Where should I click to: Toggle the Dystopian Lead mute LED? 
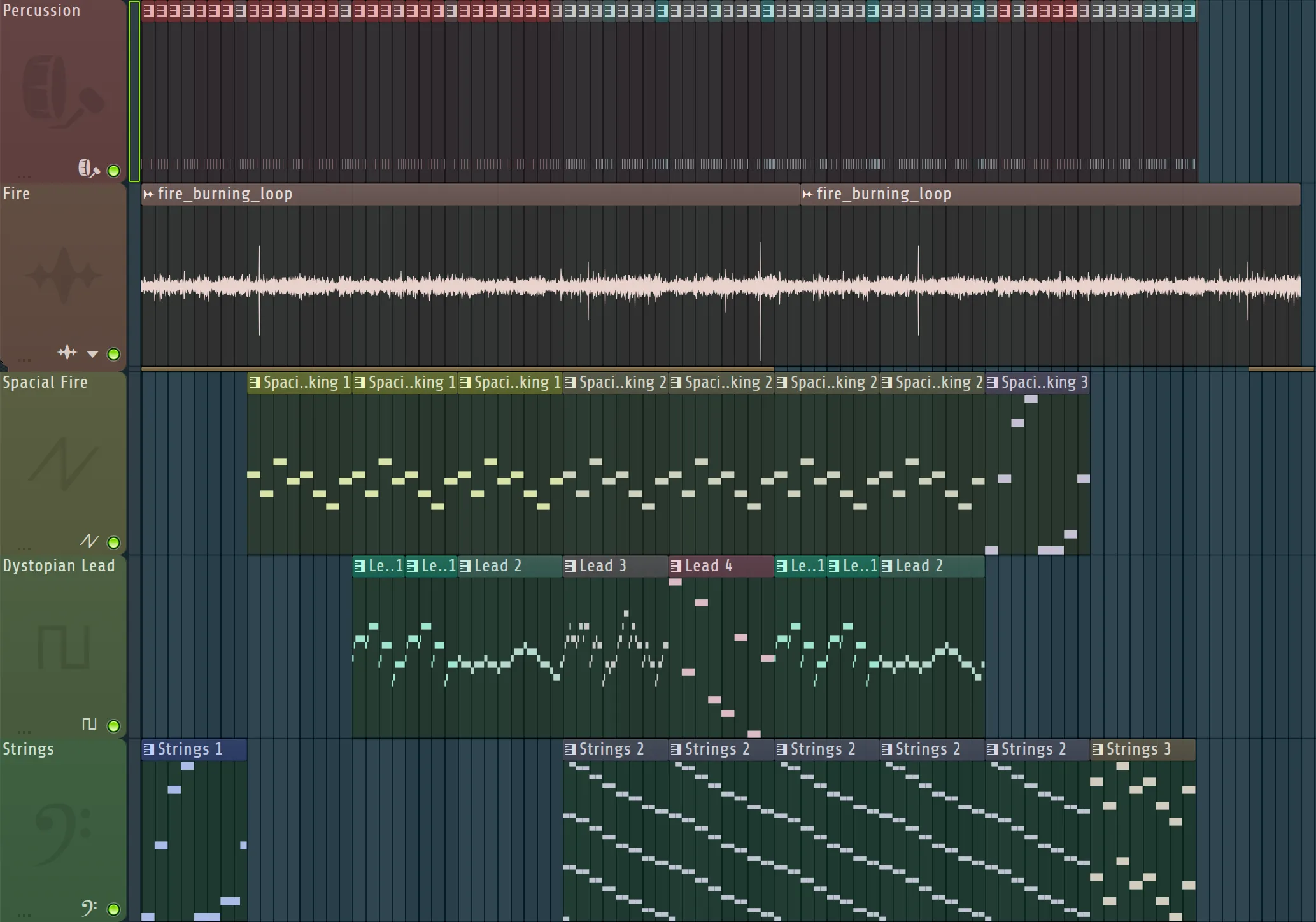coord(114,726)
